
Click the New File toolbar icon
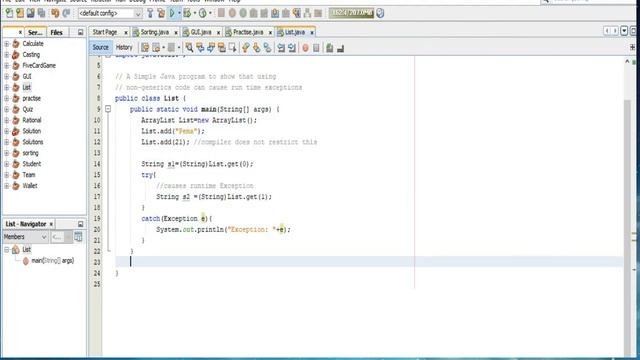(x=9, y=13)
